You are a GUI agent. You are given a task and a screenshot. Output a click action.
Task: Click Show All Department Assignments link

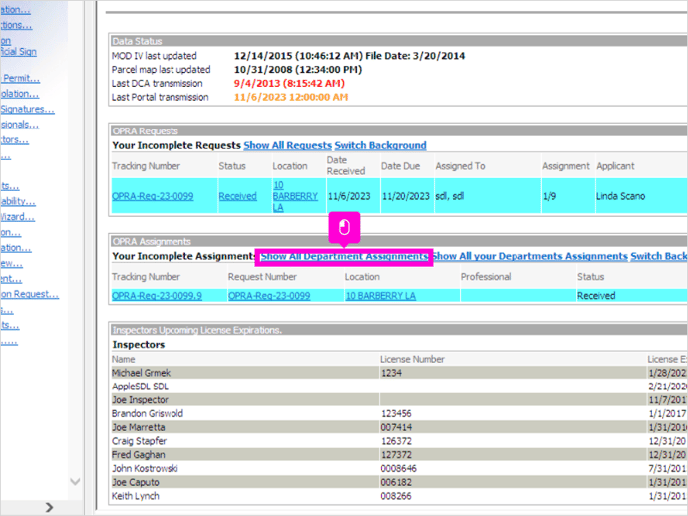[x=344, y=256]
